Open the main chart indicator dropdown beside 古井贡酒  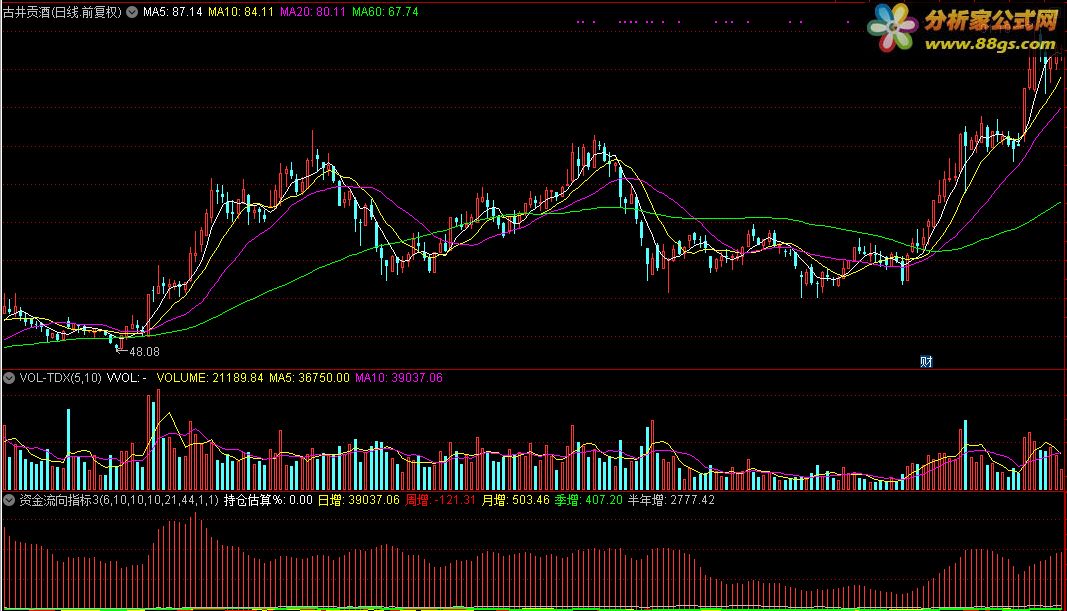[132, 12]
